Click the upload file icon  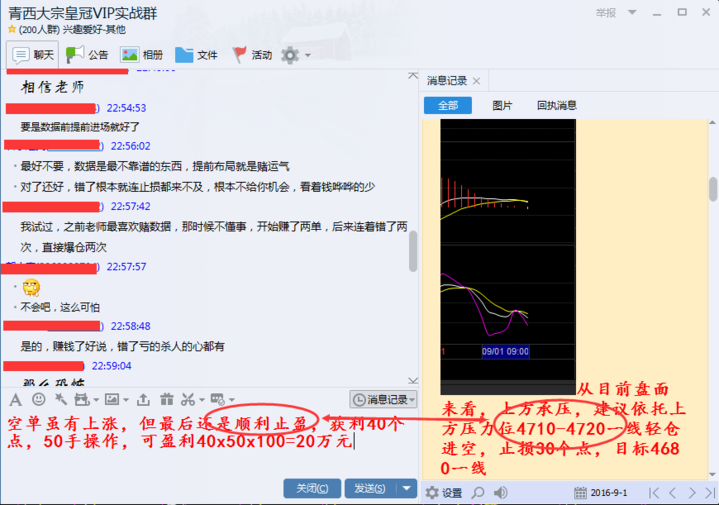[x=143, y=400]
